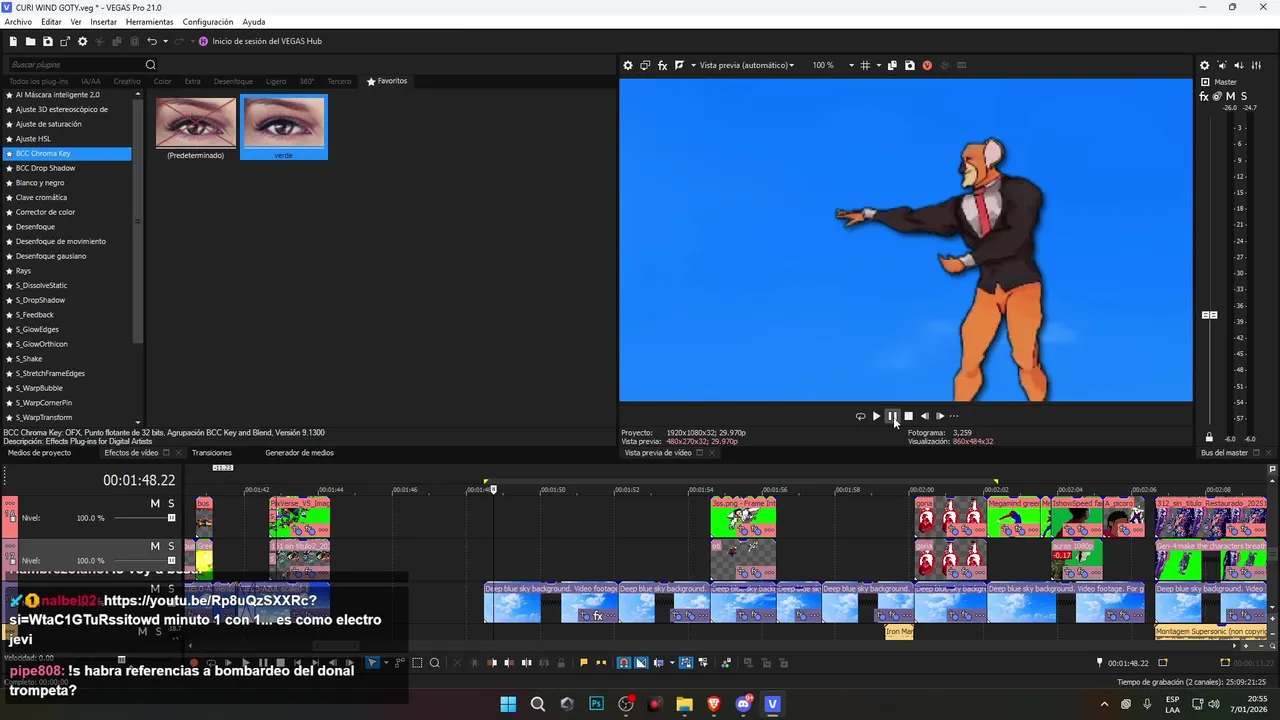
Task: Open a project using the folder icon
Action: pyautogui.click(x=31, y=41)
